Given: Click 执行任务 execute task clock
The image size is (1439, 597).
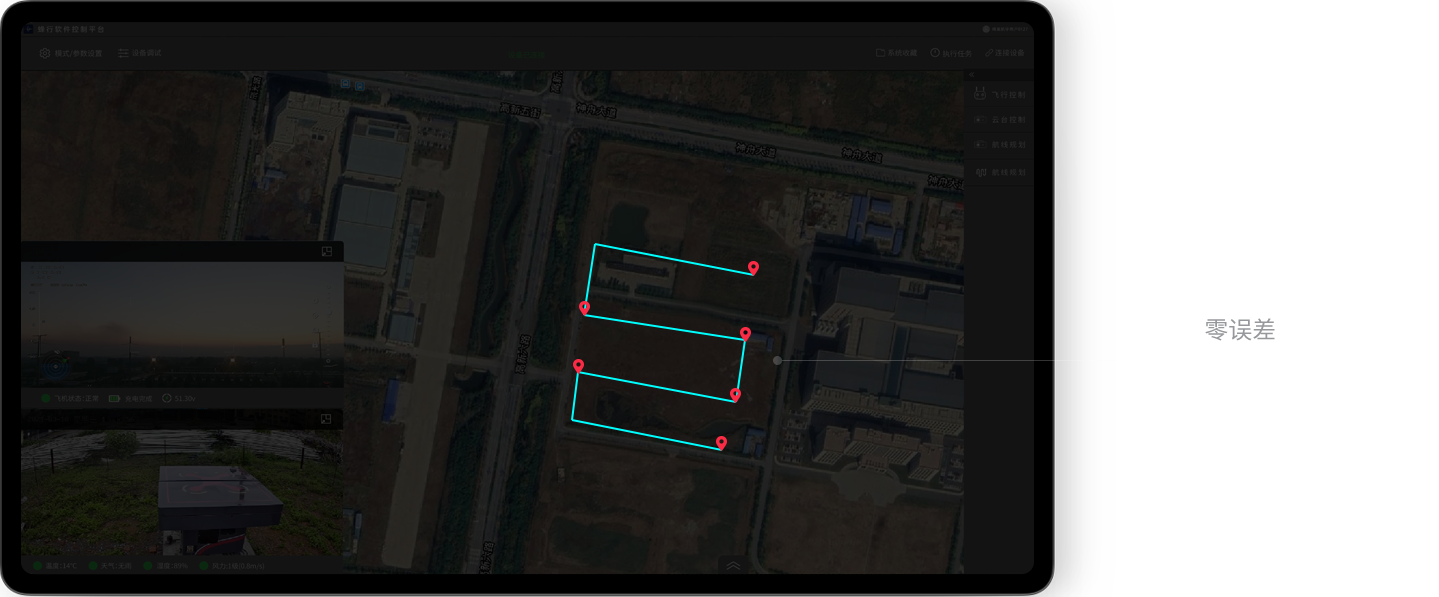Looking at the screenshot, I should coord(950,53).
